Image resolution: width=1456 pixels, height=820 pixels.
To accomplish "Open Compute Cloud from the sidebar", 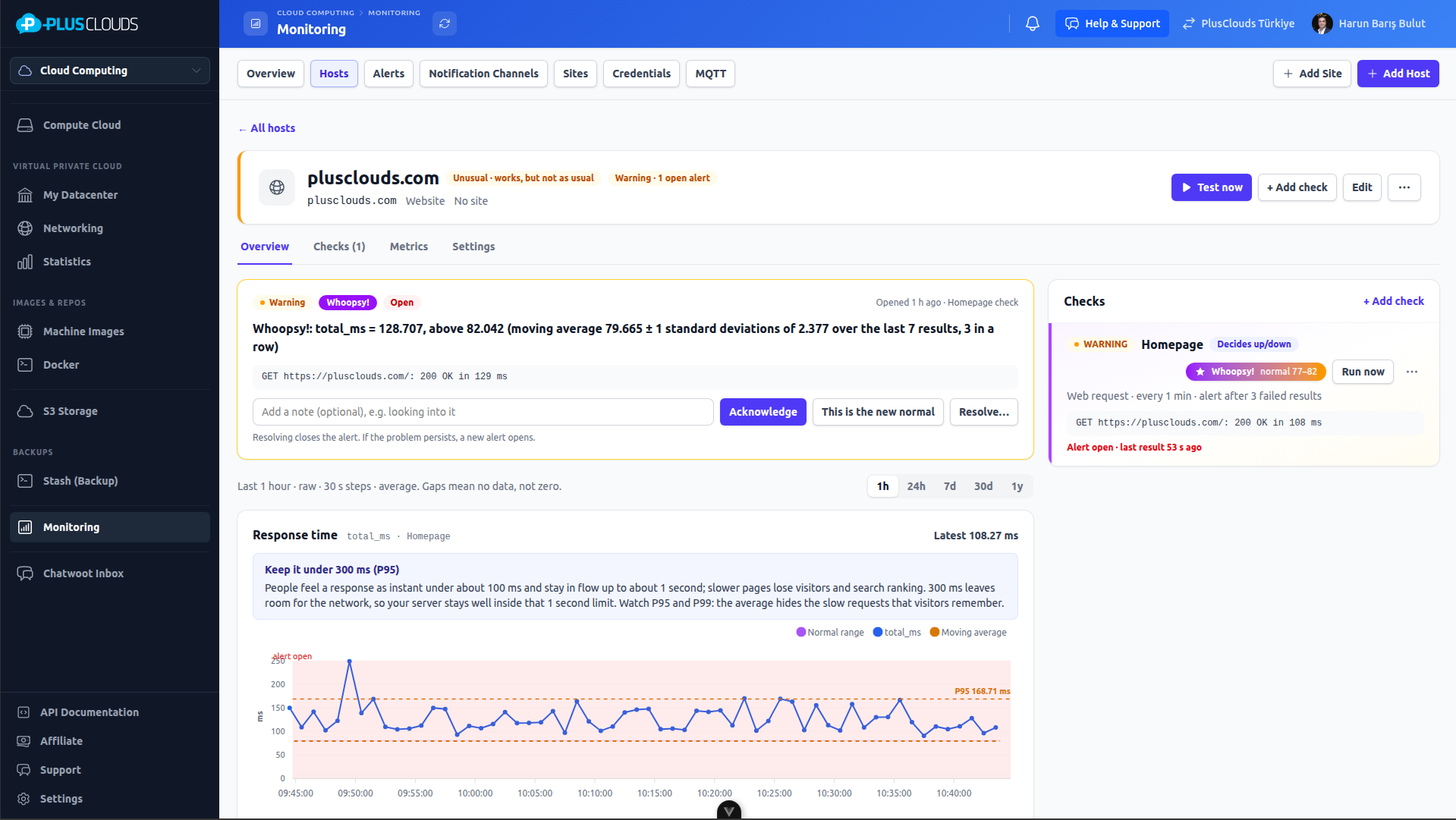I will tap(110, 125).
